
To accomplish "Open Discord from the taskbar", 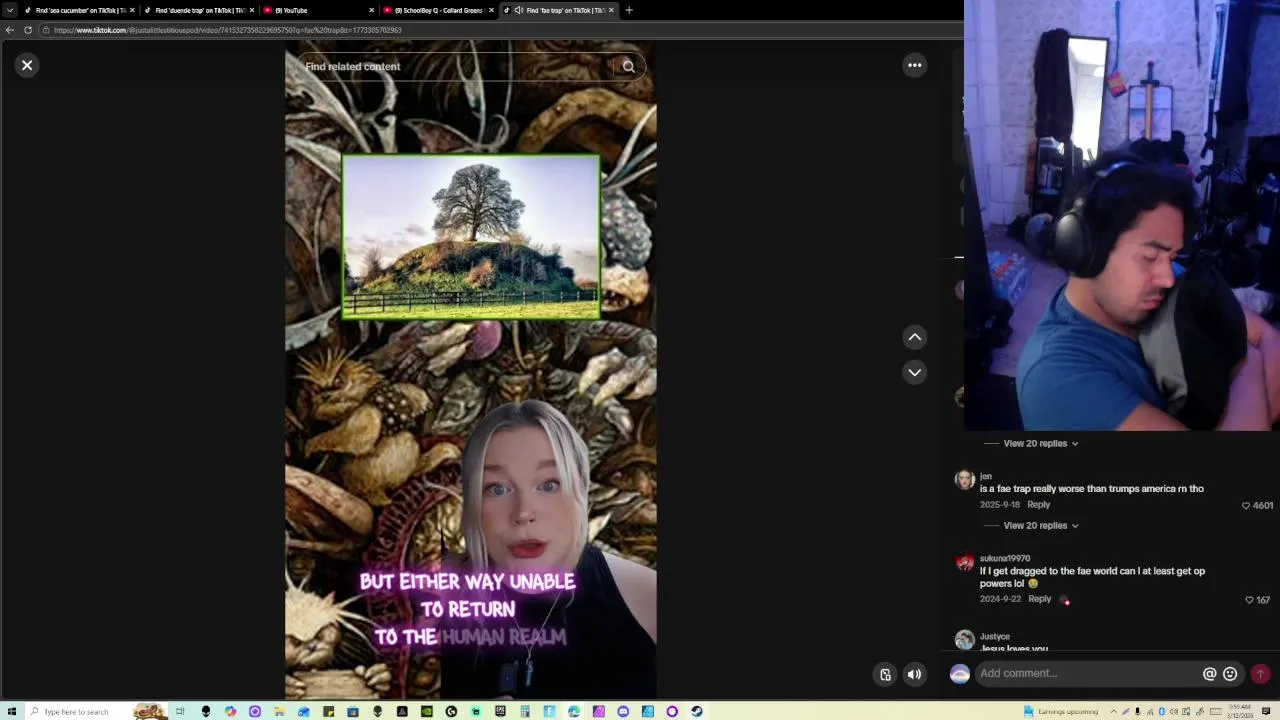I will pyautogui.click(x=623, y=711).
